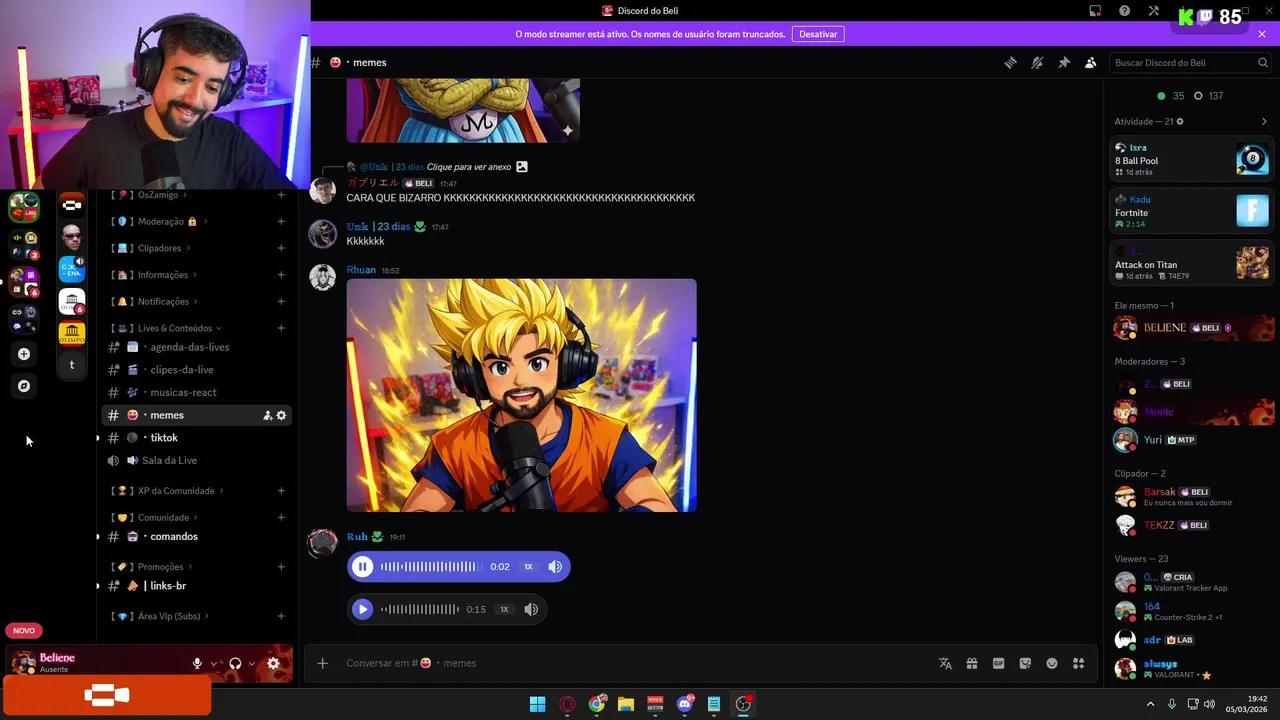1280x720 pixels.
Task: Mute the microphone in user panel
Action: tap(197, 663)
